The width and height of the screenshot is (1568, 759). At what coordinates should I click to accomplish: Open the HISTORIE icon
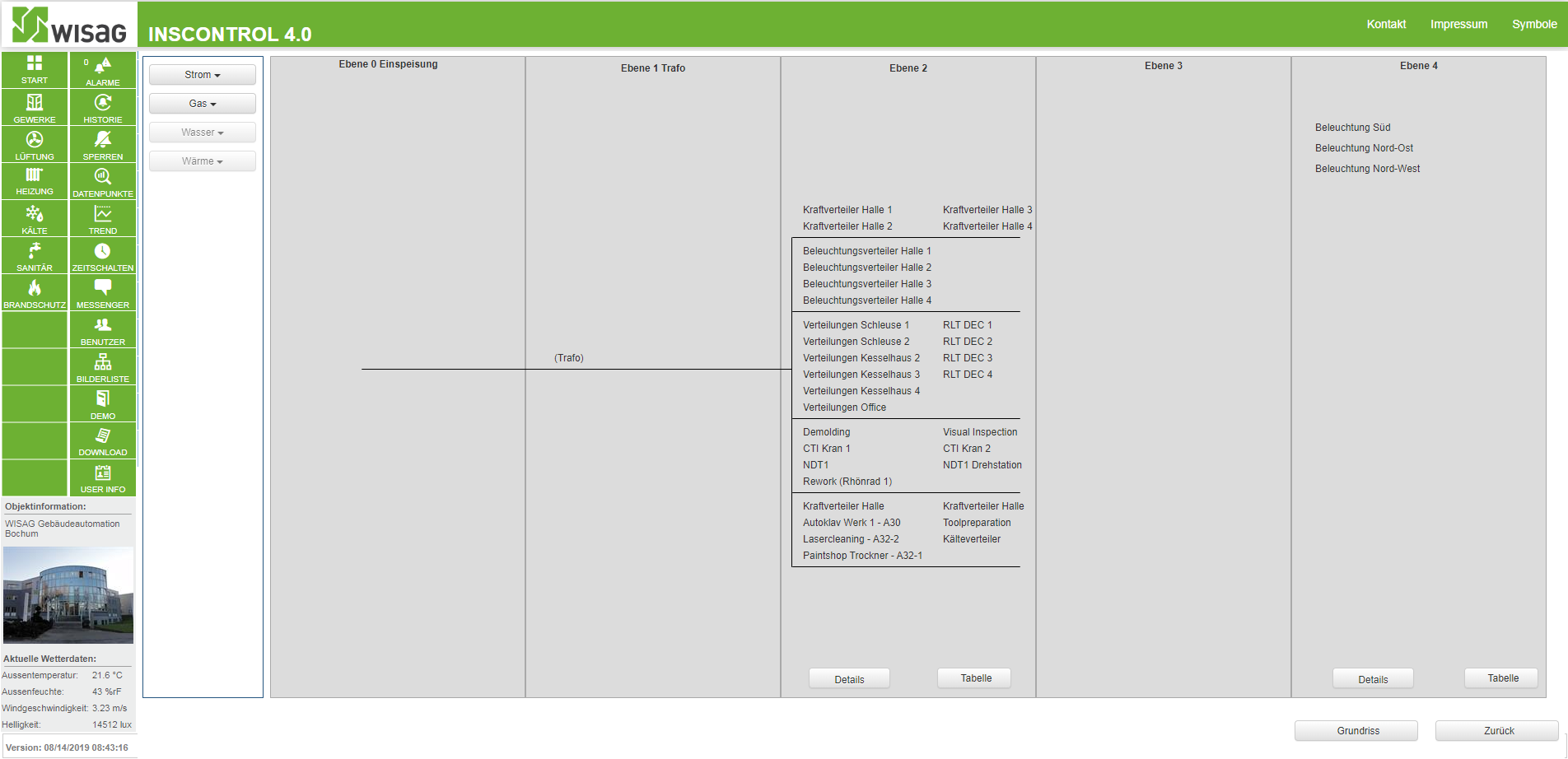[x=103, y=102]
